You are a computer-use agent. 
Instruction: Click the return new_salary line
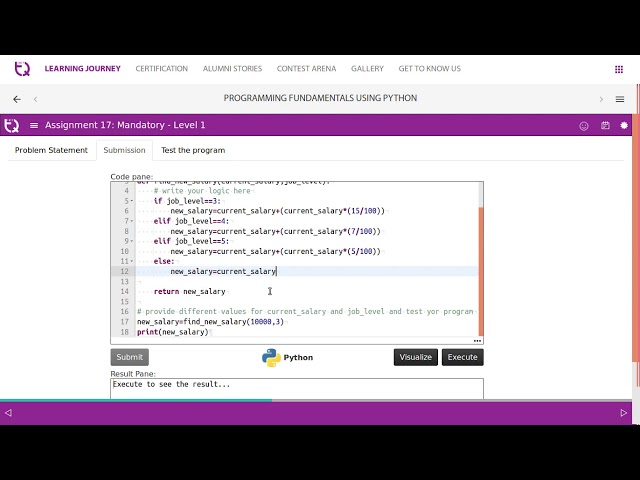point(189,291)
